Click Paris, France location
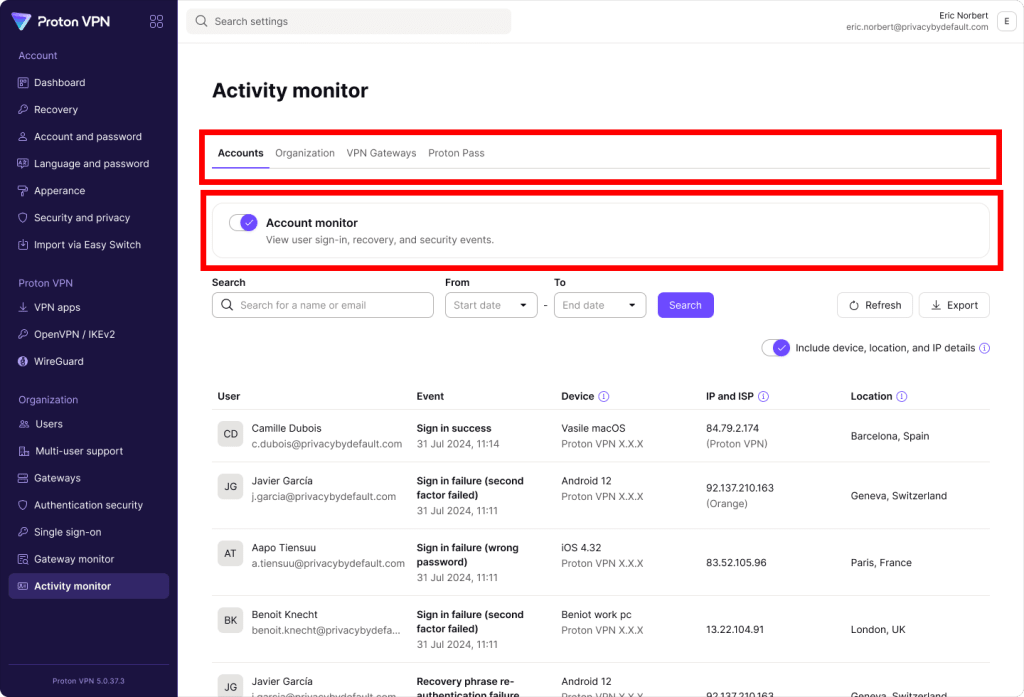The width and height of the screenshot is (1024, 697). point(881,562)
